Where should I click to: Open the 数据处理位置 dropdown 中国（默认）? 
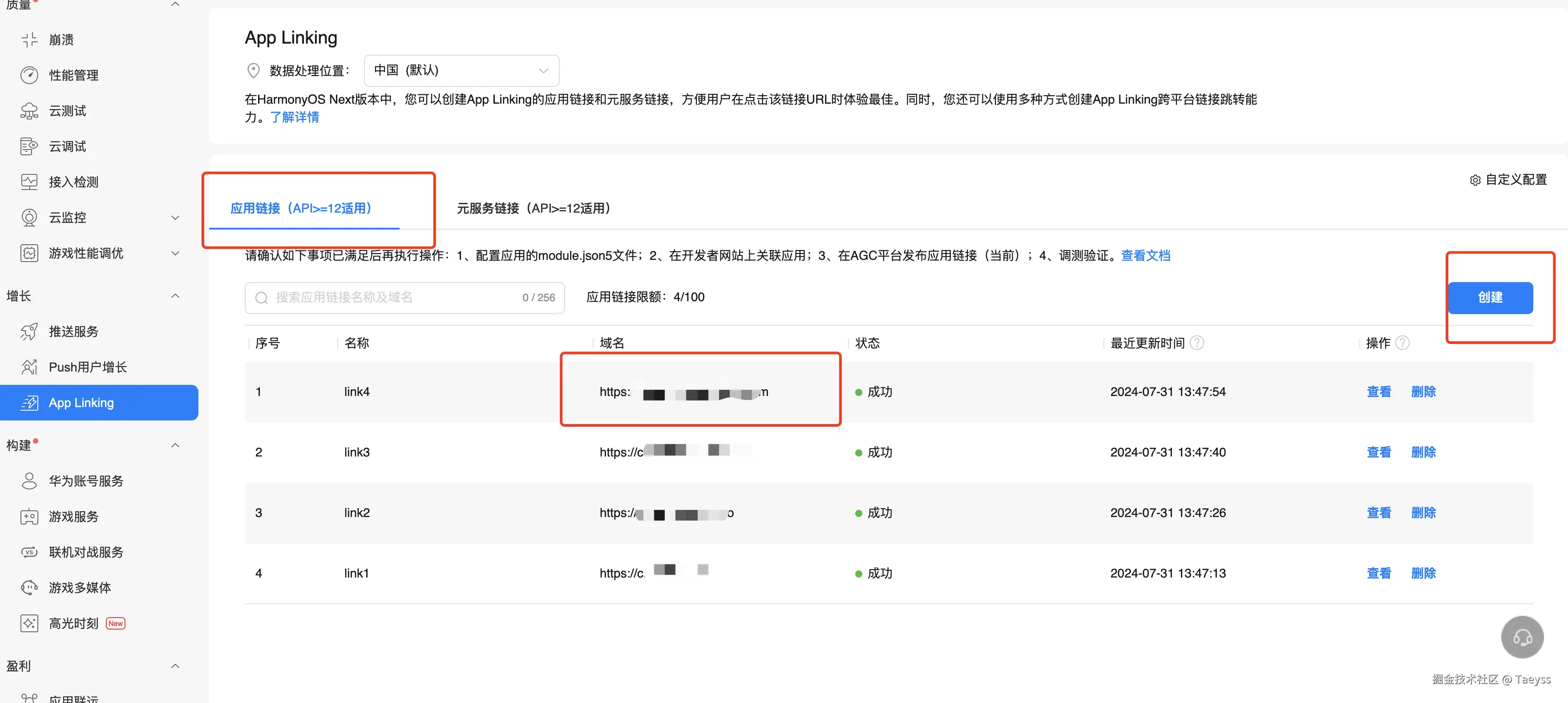click(461, 71)
